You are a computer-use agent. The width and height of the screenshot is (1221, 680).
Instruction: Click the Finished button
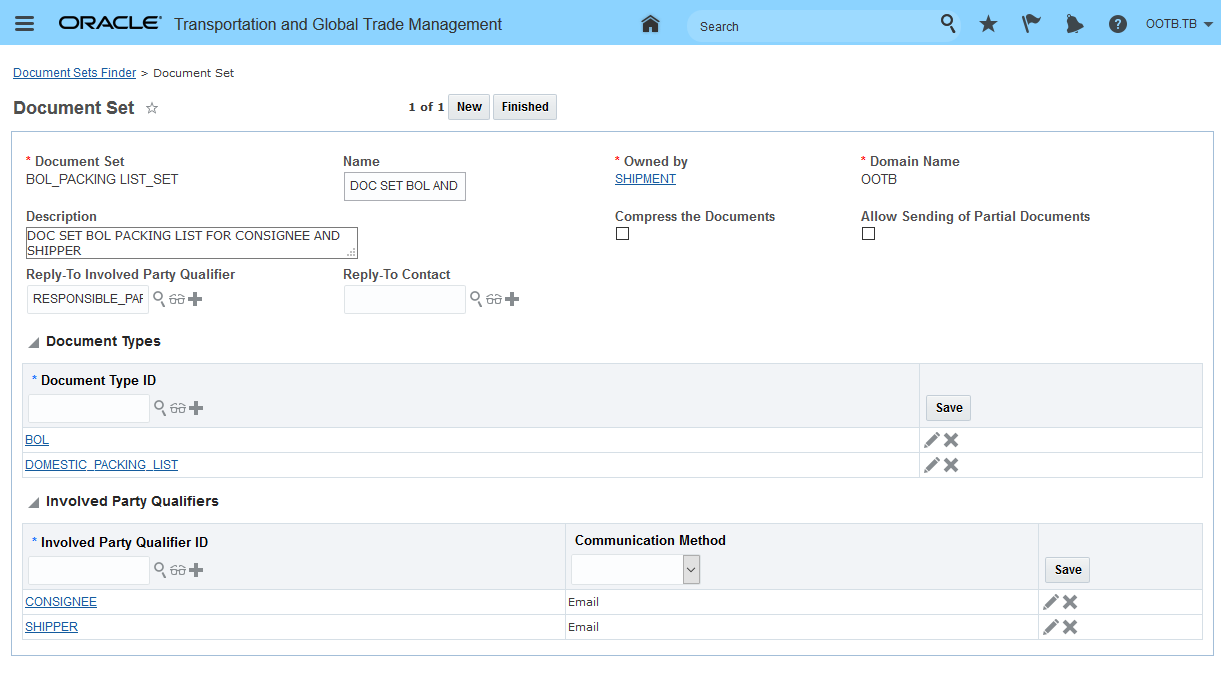tap(524, 107)
